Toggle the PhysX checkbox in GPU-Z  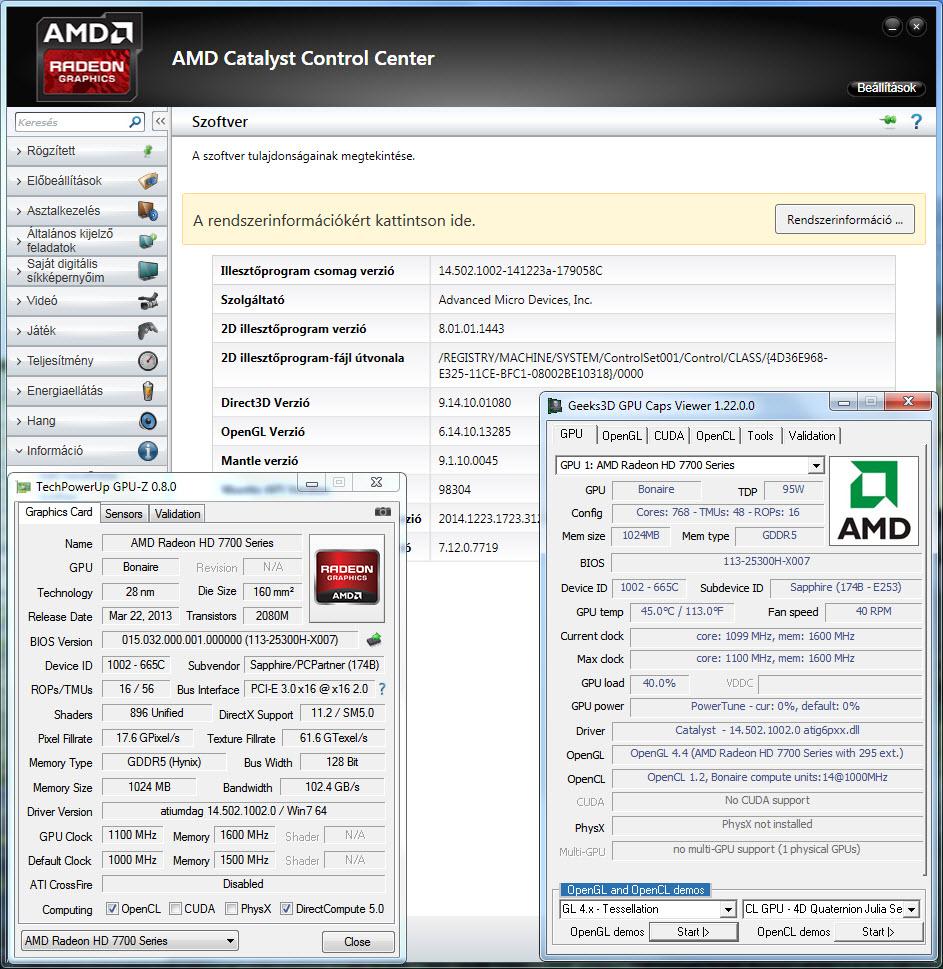click(231, 908)
